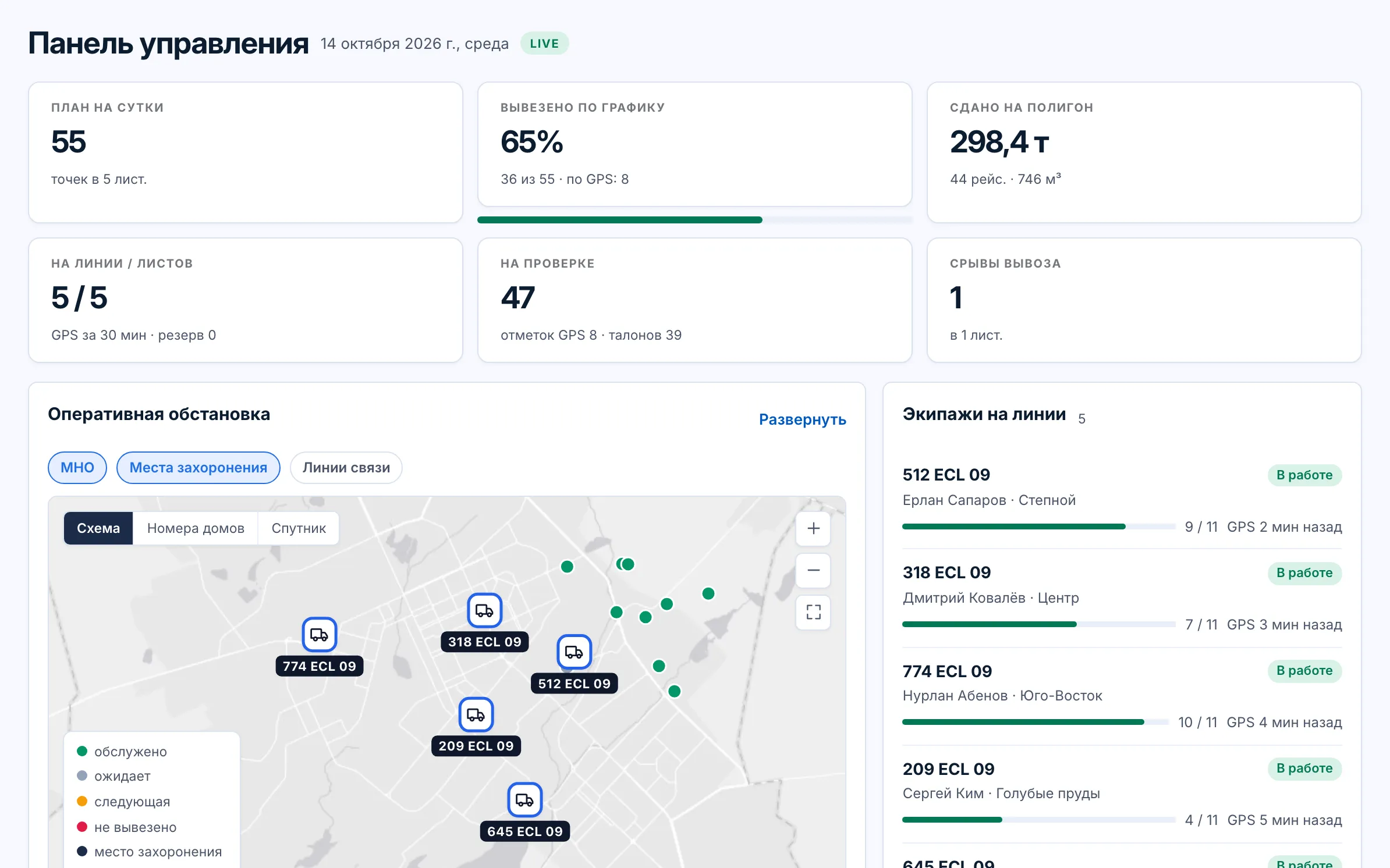This screenshot has height=868, width=1390.
Task: Open the map in fullscreen mode
Action: (813, 612)
